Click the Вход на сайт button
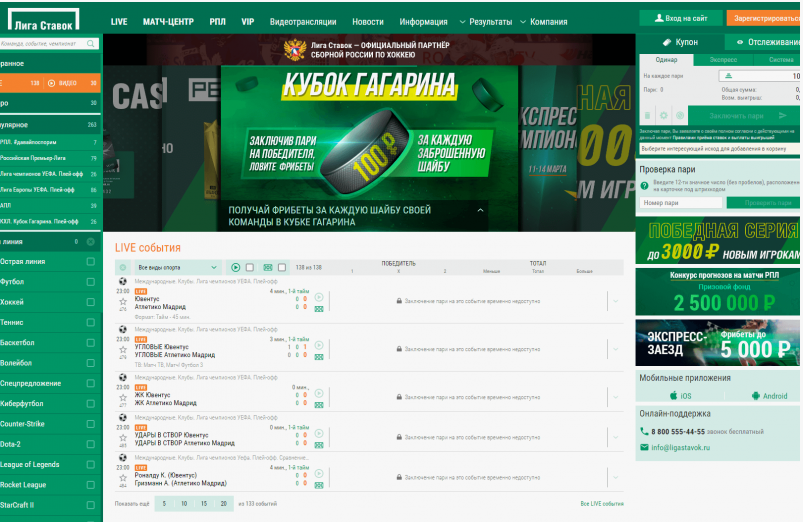This screenshot has width=803, height=522. click(681, 18)
